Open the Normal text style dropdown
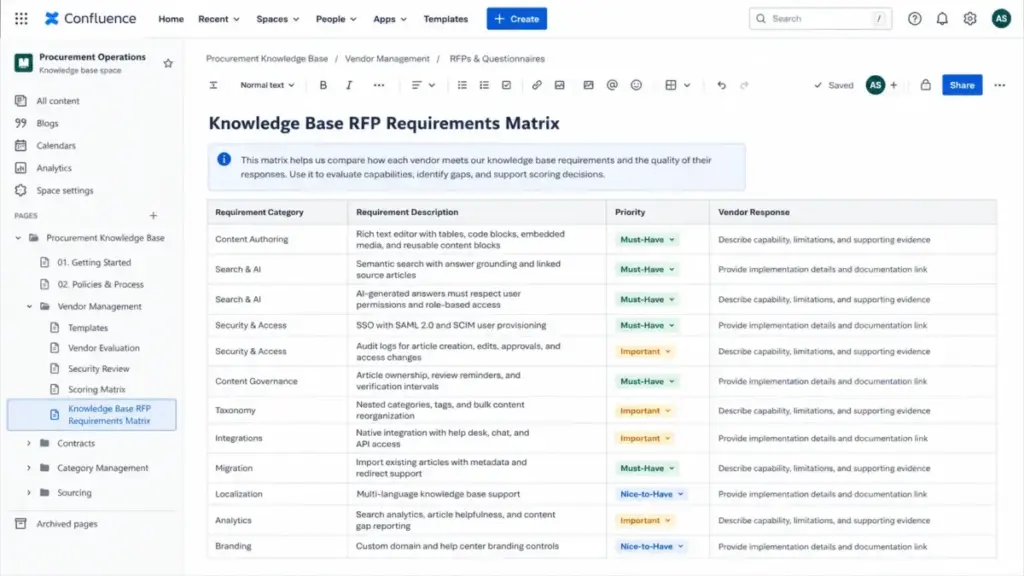This screenshot has width=1024, height=576. click(267, 85)
